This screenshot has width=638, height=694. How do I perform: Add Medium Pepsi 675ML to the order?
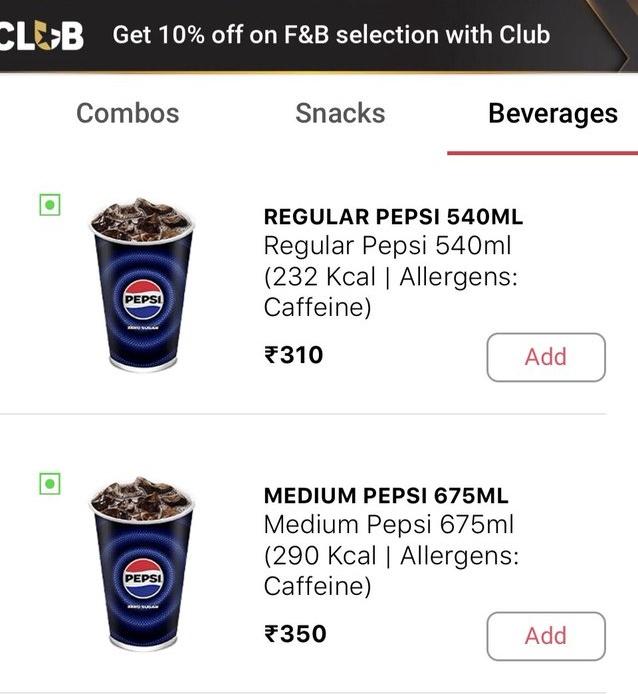pyautogui.click(x=546, y=636)
